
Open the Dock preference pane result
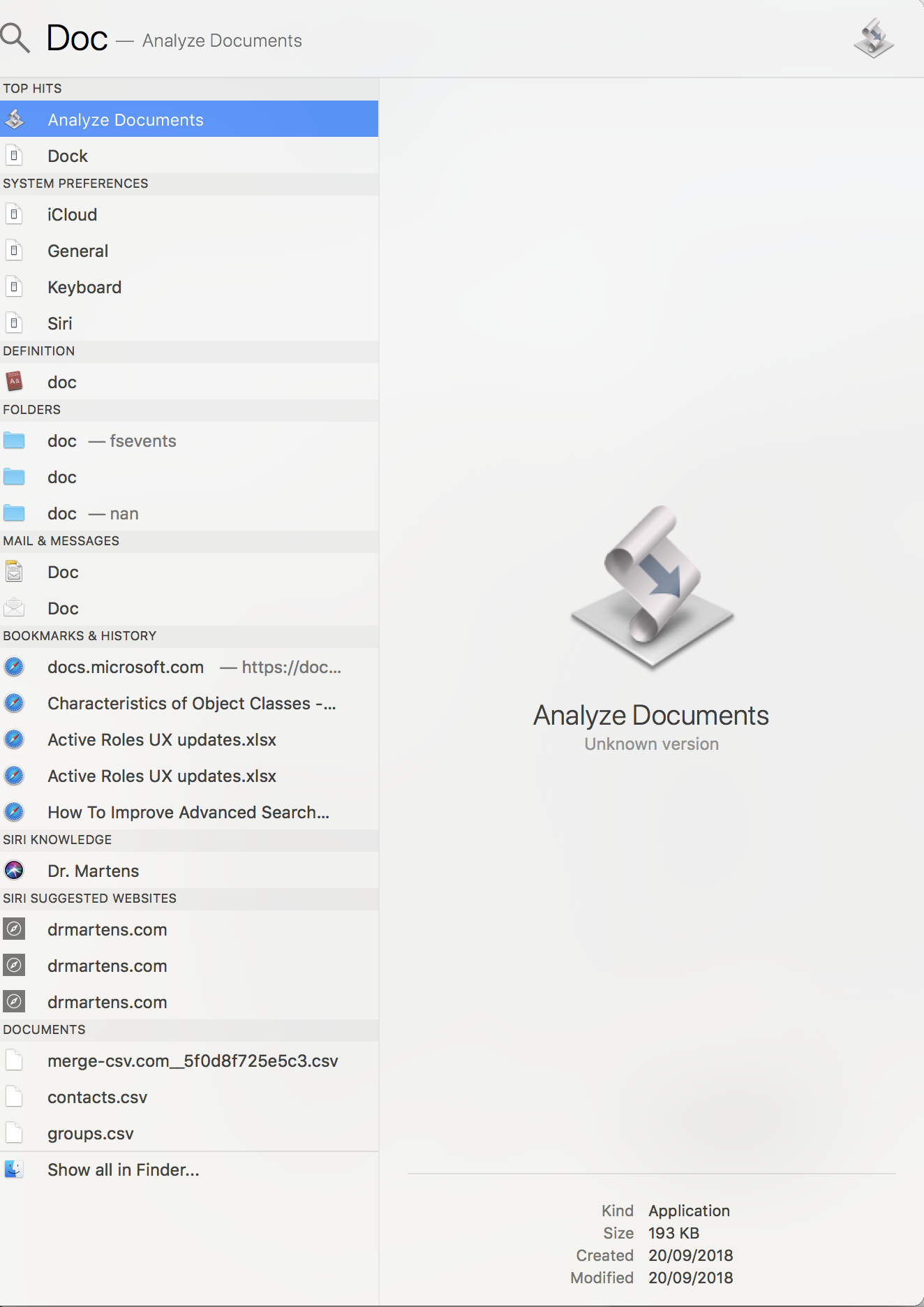point(68,156)
